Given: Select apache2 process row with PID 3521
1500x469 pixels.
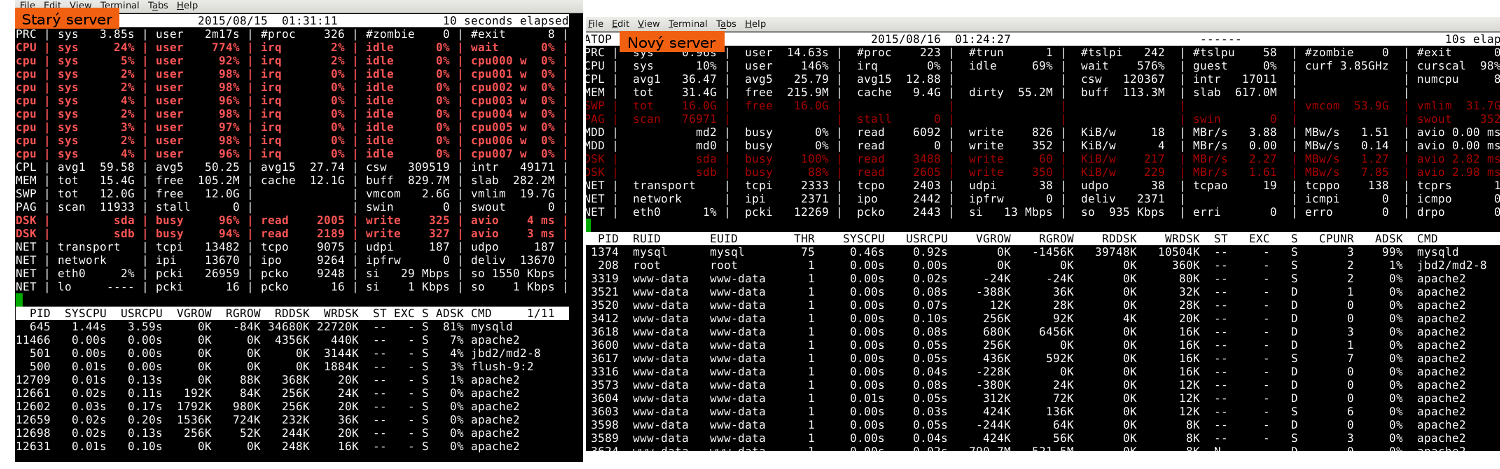Looking at the screenshot, I should click(1040, 293).
